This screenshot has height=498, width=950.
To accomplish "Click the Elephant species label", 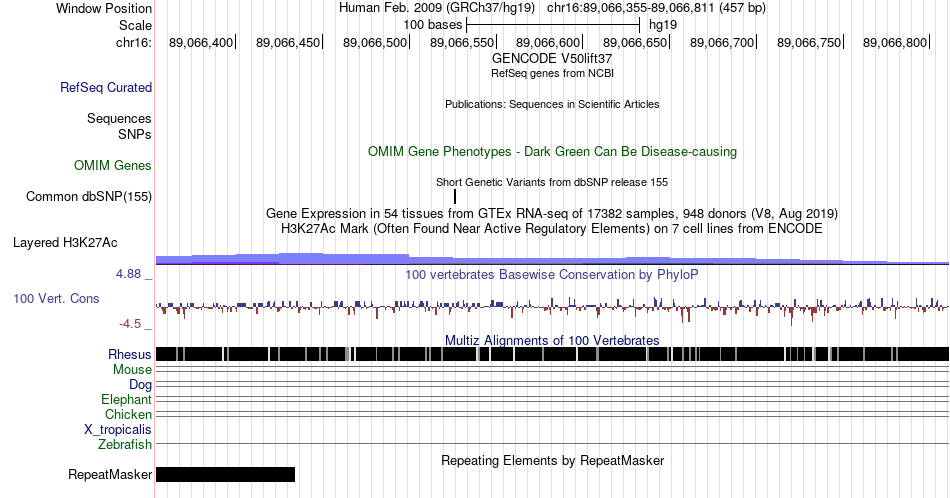I will pyautogui.click(x=127, y=400).
